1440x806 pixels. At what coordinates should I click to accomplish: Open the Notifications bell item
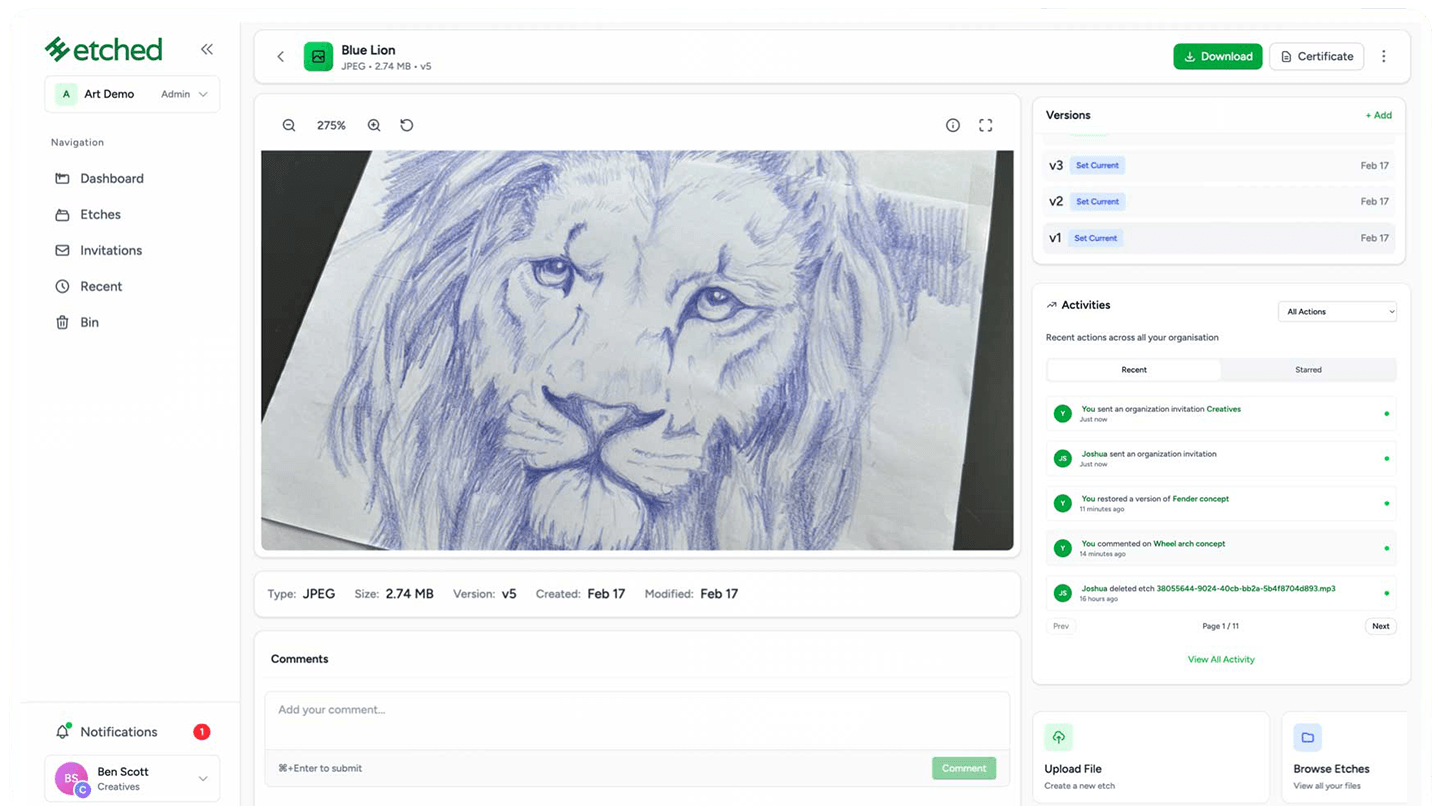118,732
